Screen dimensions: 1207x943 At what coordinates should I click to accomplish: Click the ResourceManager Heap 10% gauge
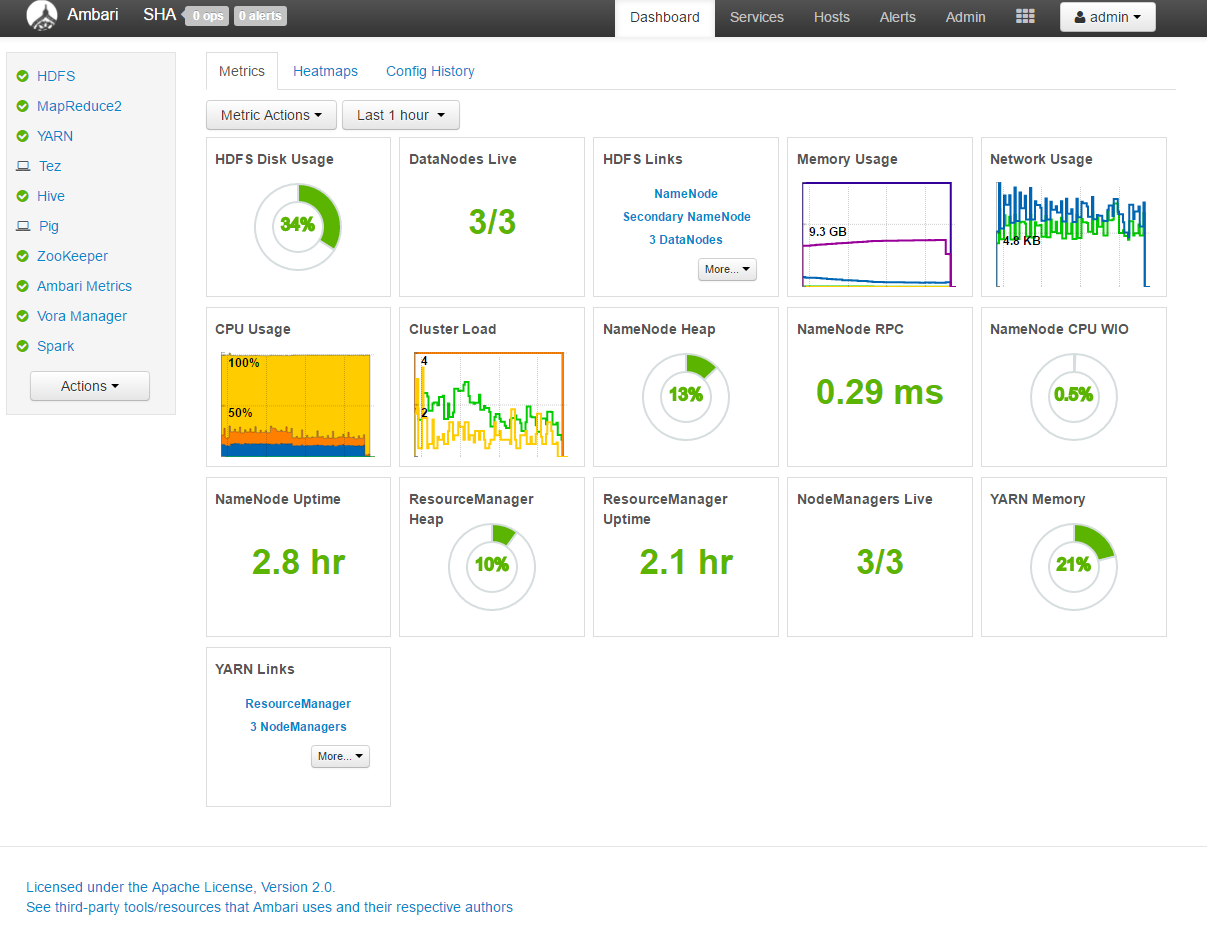(x=492, y=566)
